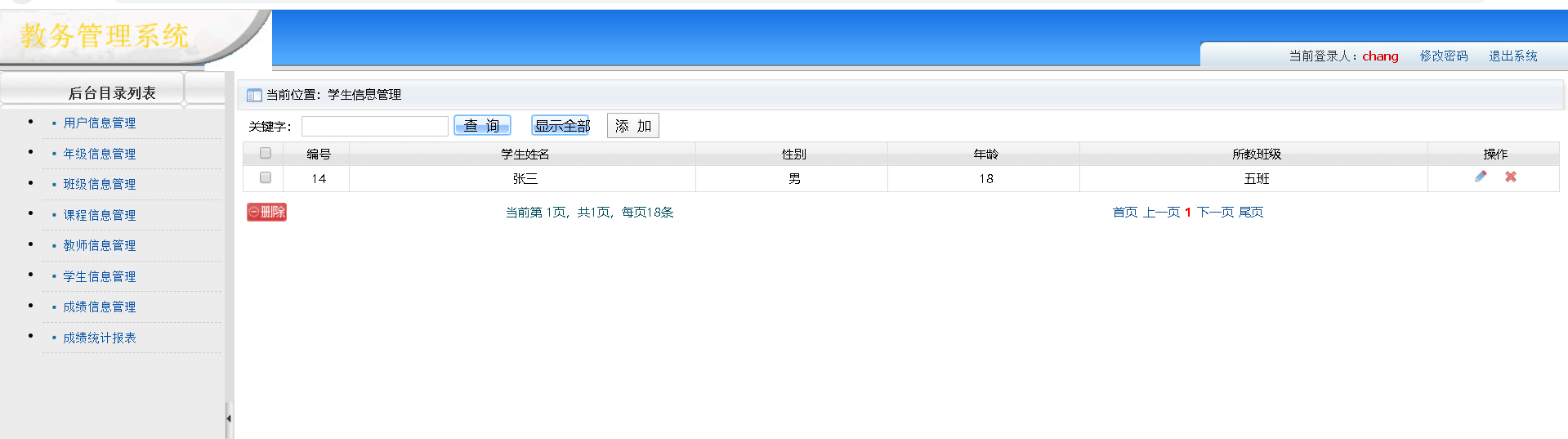Click the ID cell 14
Screen dimensions: 1568x439
(319, 178)
